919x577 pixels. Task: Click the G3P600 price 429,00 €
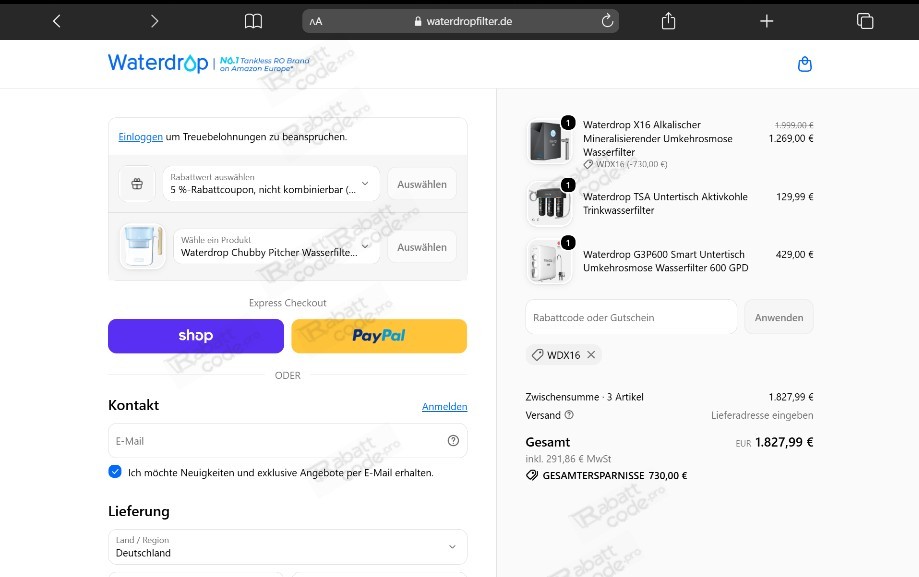point(794,254)
